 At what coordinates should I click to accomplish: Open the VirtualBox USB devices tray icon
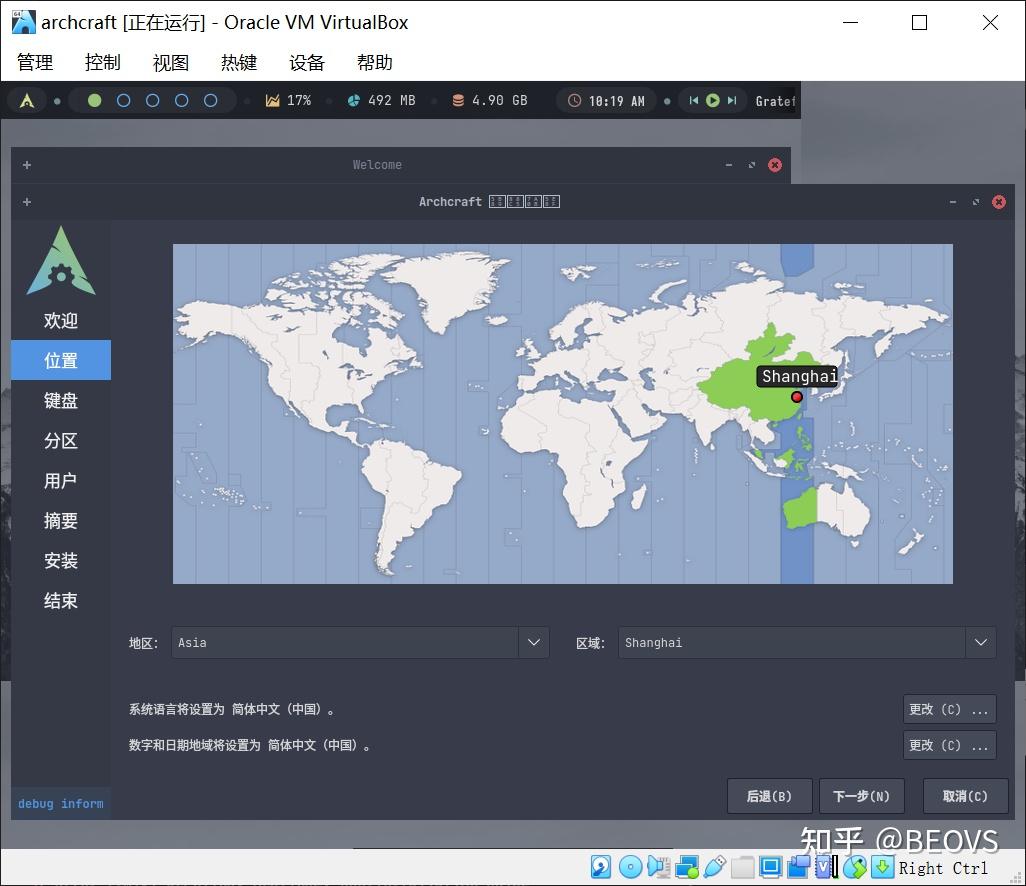(x=713, y=867)
